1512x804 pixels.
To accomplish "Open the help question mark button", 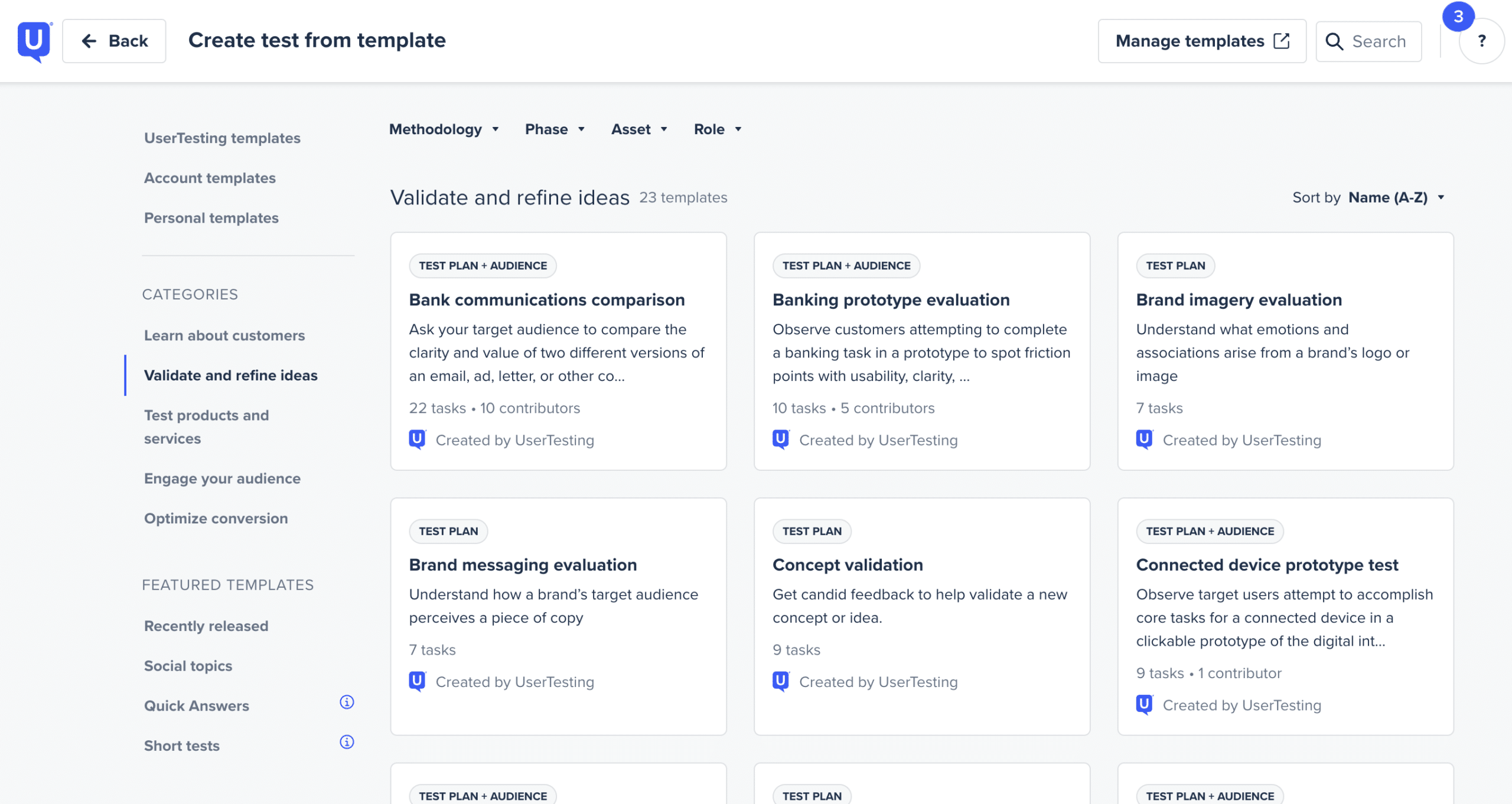I will 1481,41.
